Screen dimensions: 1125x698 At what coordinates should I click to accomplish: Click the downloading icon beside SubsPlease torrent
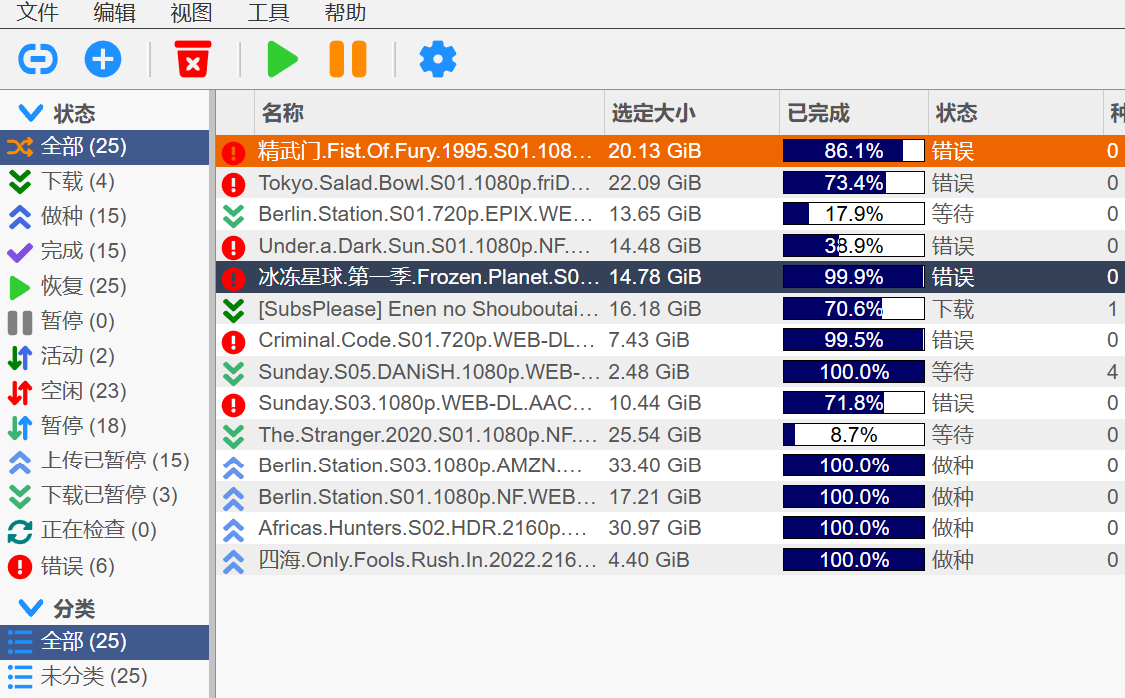[x=233, y=310]
